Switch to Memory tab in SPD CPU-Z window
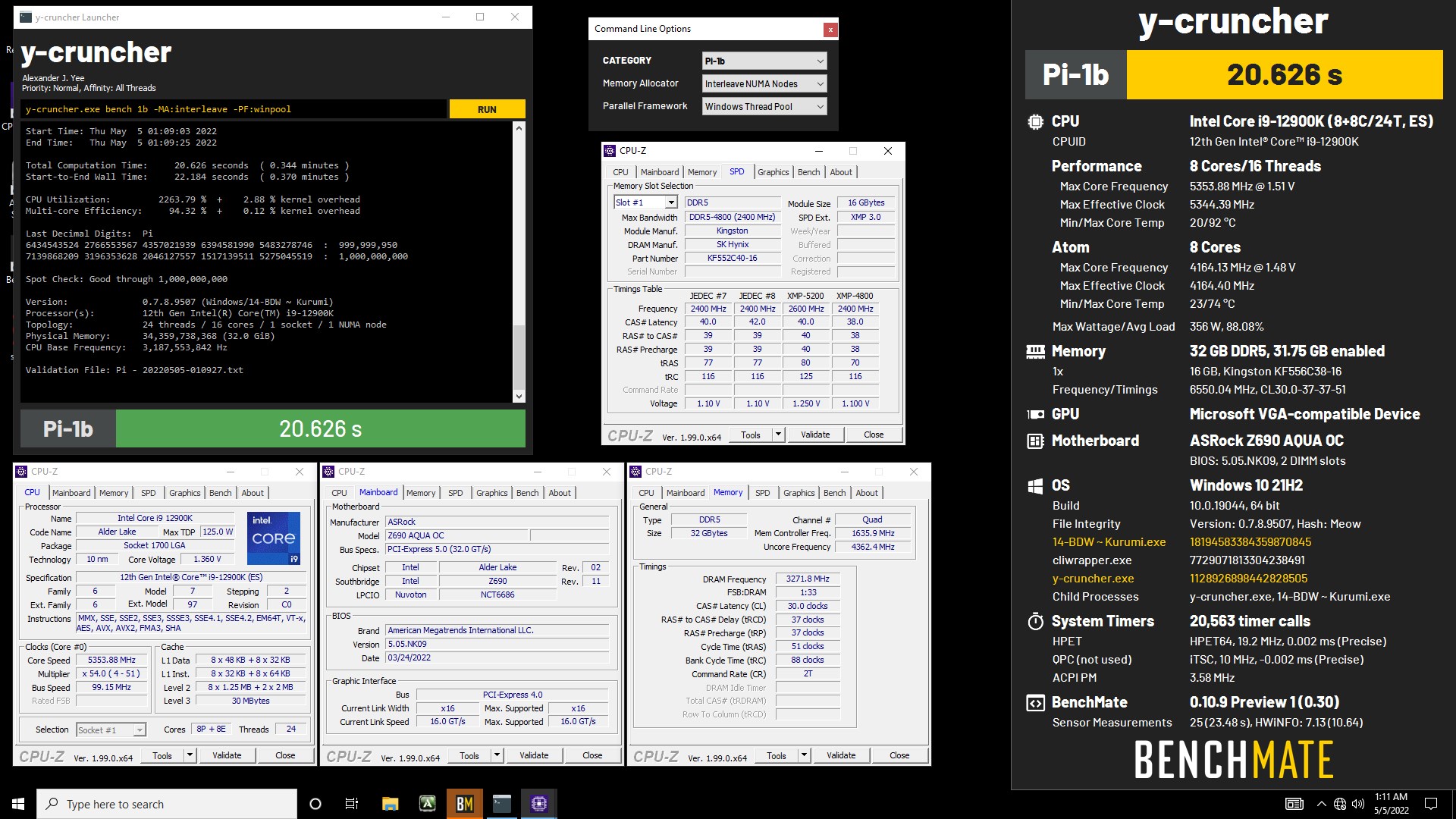1456x819 pixels. [x=701, y=172]
